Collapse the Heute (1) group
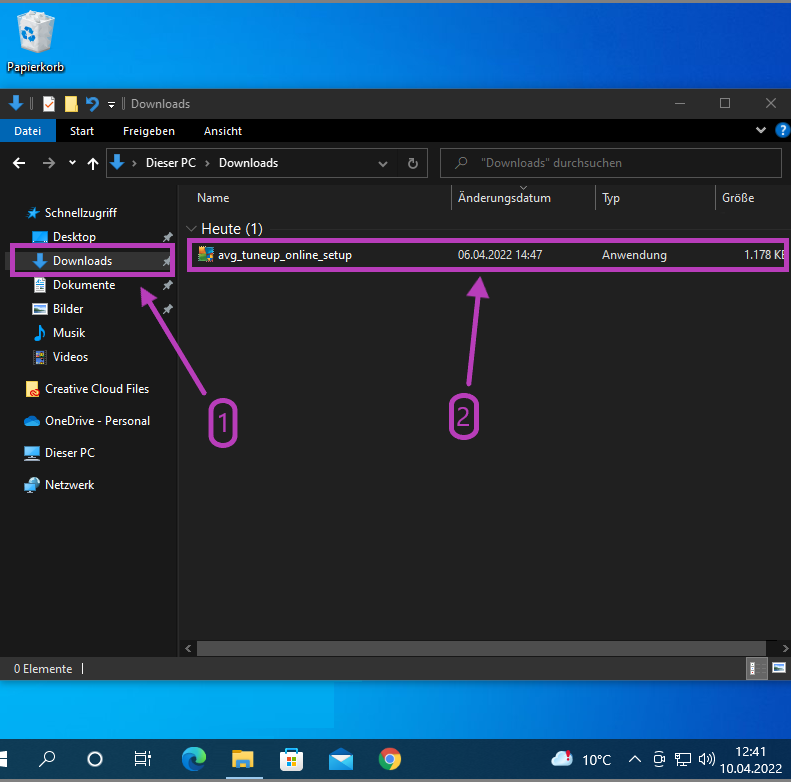This screenshot has height=782, width=791. [x=191, y=229]
